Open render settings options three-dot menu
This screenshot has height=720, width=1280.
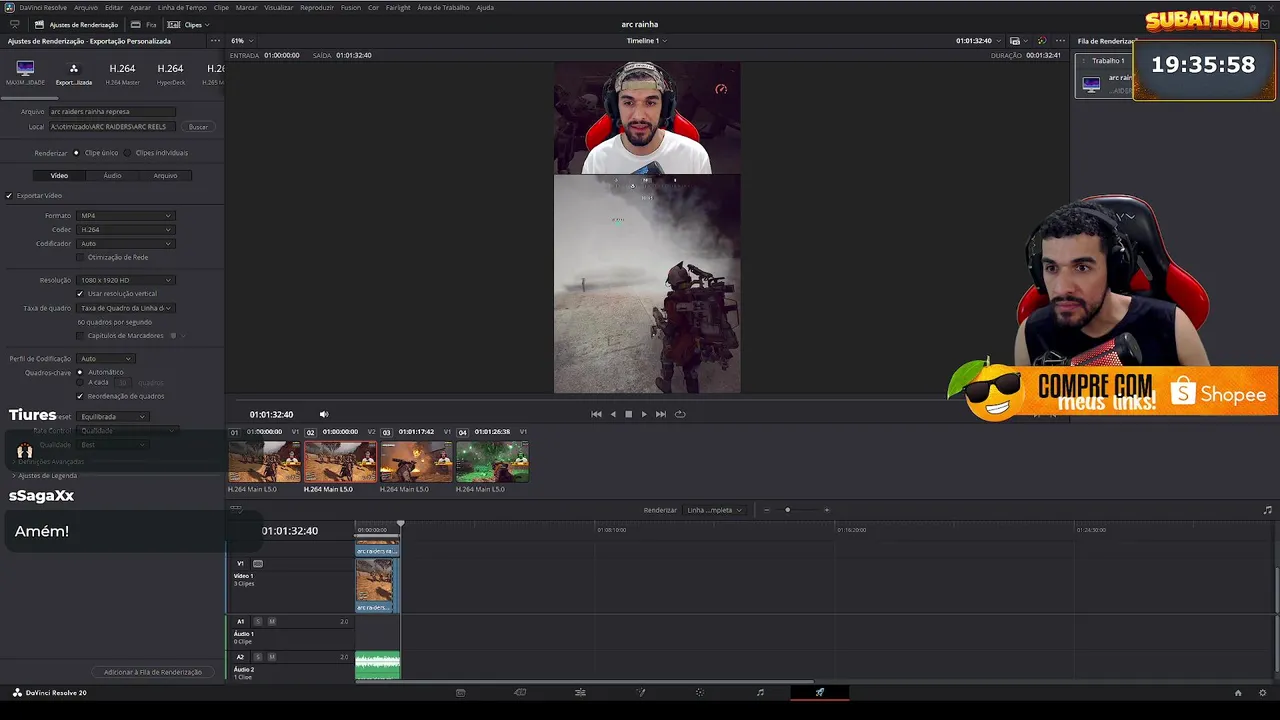[214, 41]
